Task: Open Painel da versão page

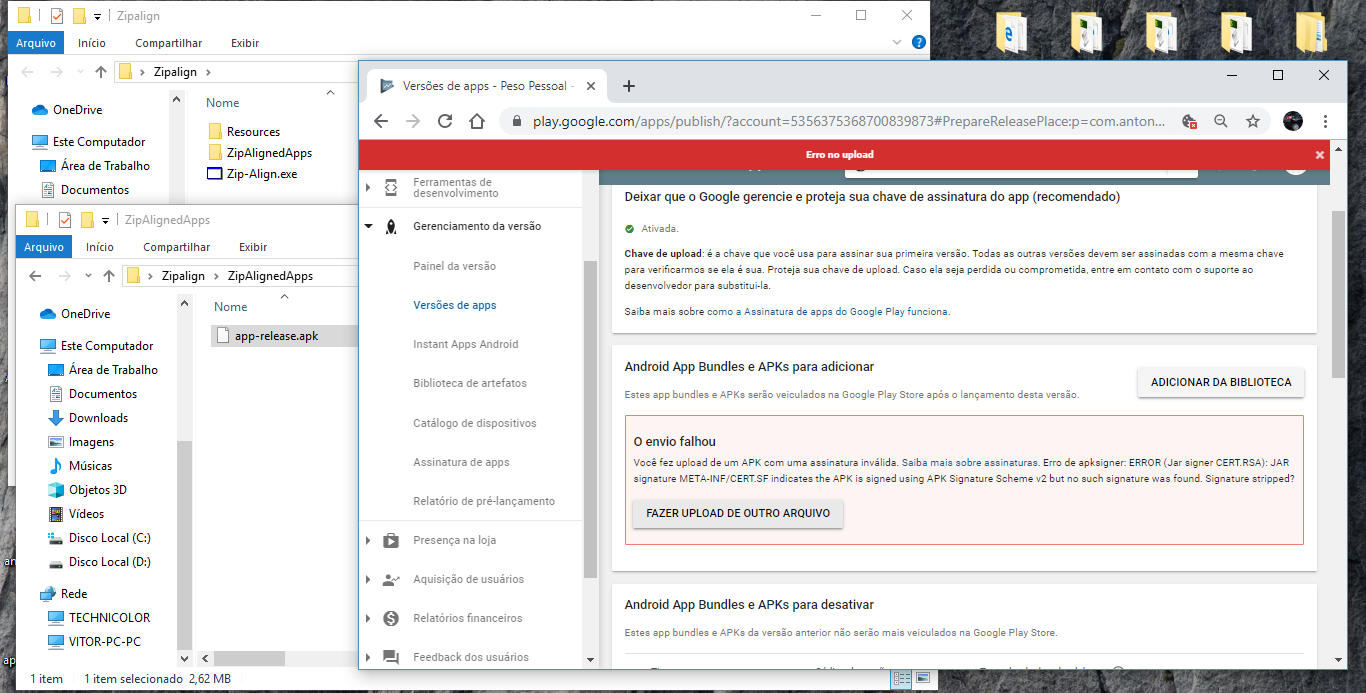Action: pyautogui.click(x=454, y=266)
